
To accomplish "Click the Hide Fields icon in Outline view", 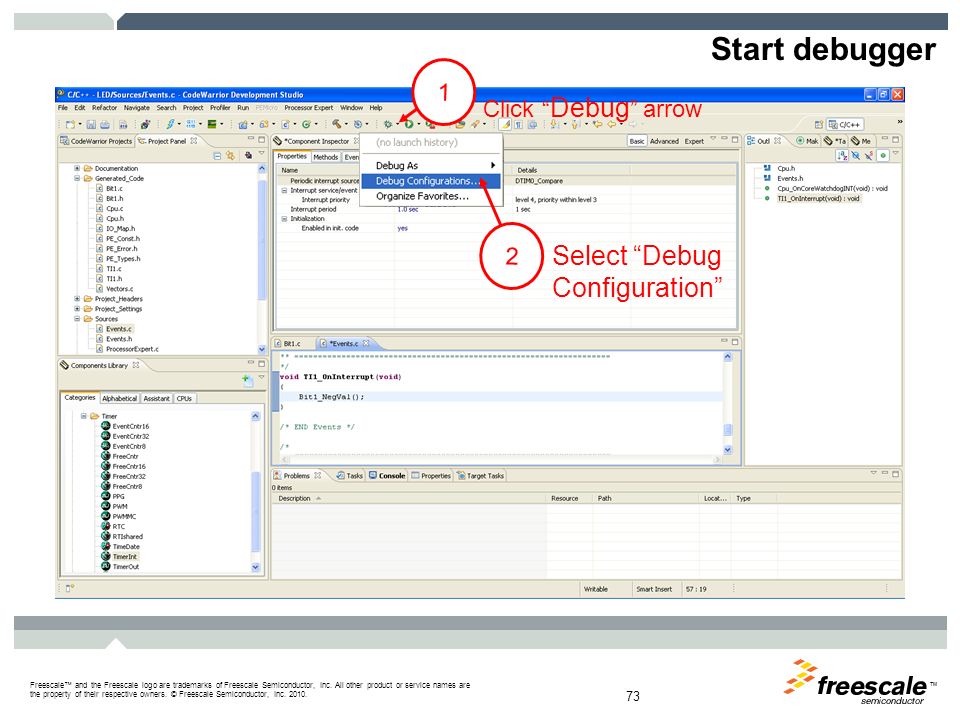I will click(x=855, y=156).
